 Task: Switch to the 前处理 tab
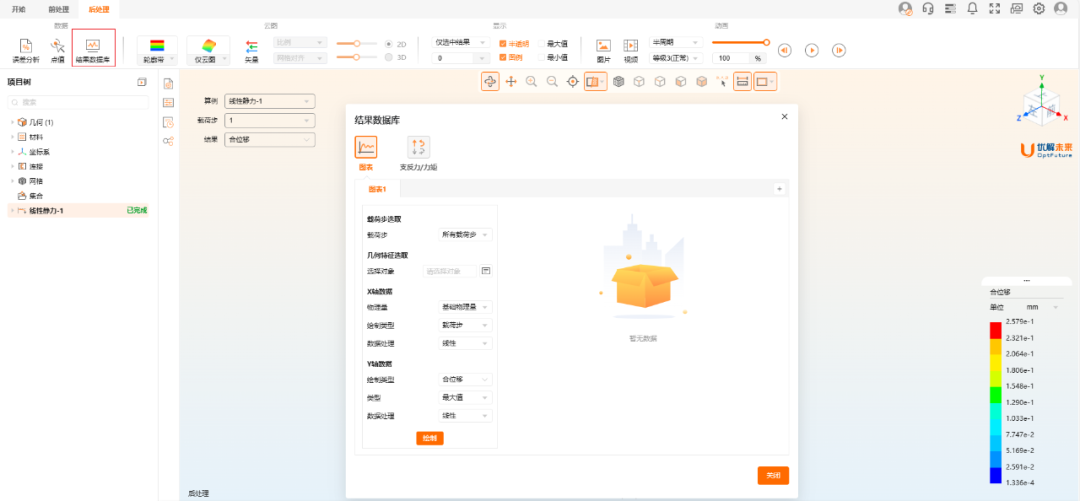[59, 10]
